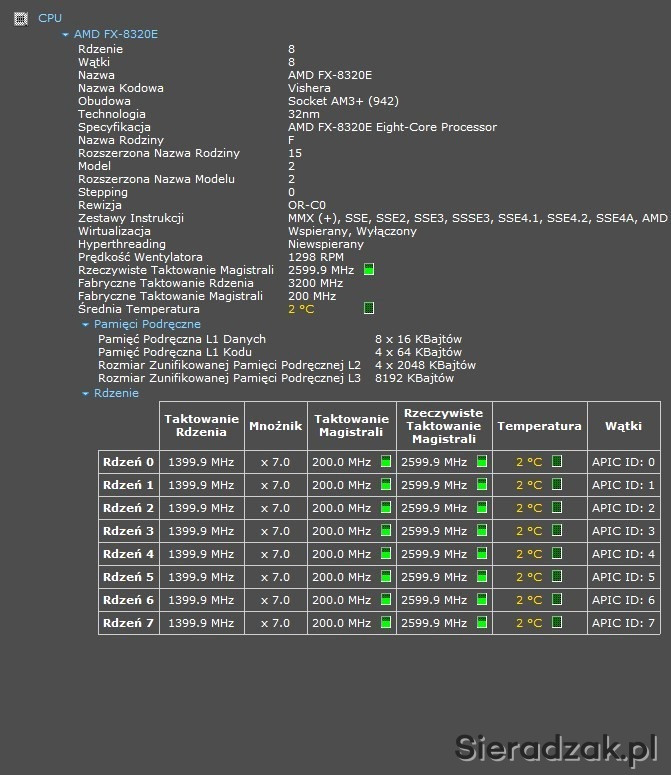Click Rdzeń 7 real bus speed graph icon

(482, 622)
